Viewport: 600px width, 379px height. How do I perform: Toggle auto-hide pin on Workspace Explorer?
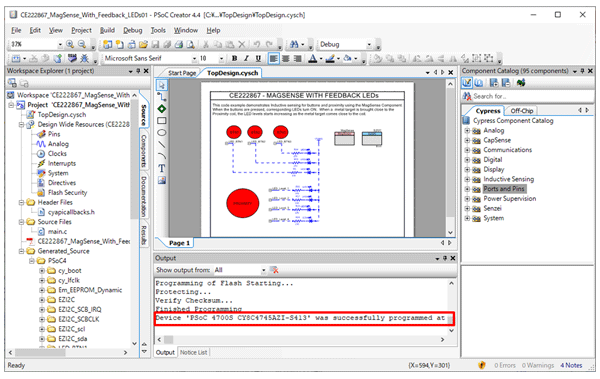(138, 71)
